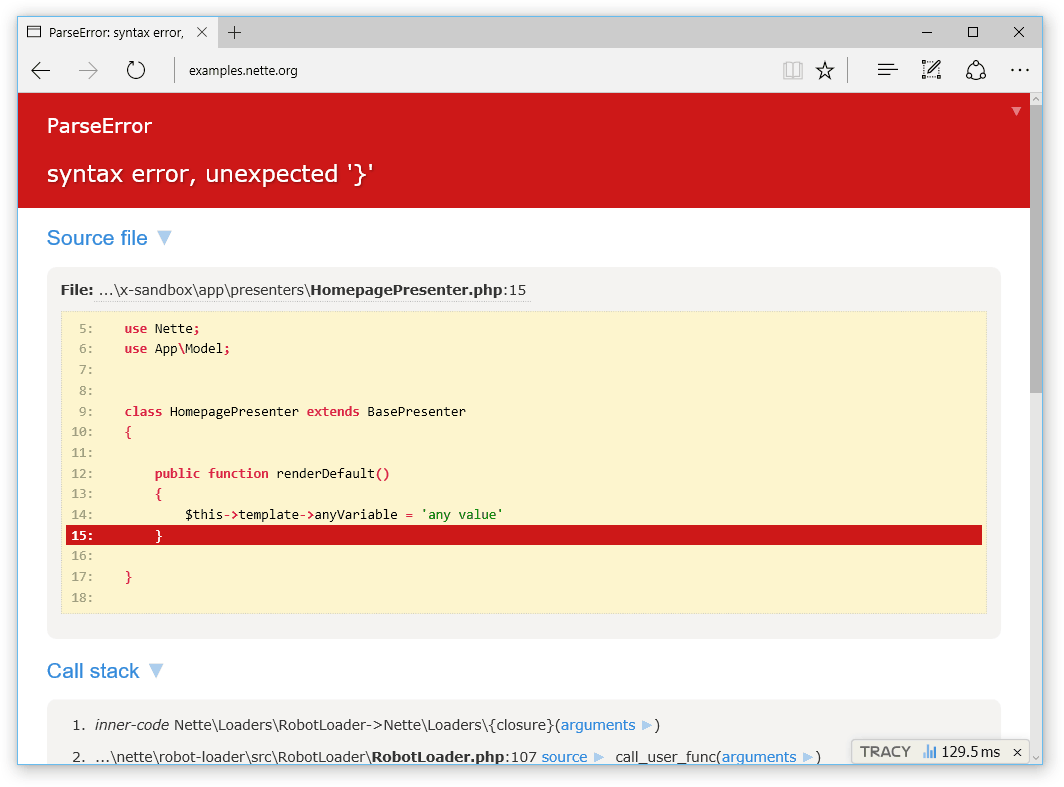Add this page to Favorites
The height and width of the screenshot is (787, 1064).
pyautogui.click(x=825, y=70)
